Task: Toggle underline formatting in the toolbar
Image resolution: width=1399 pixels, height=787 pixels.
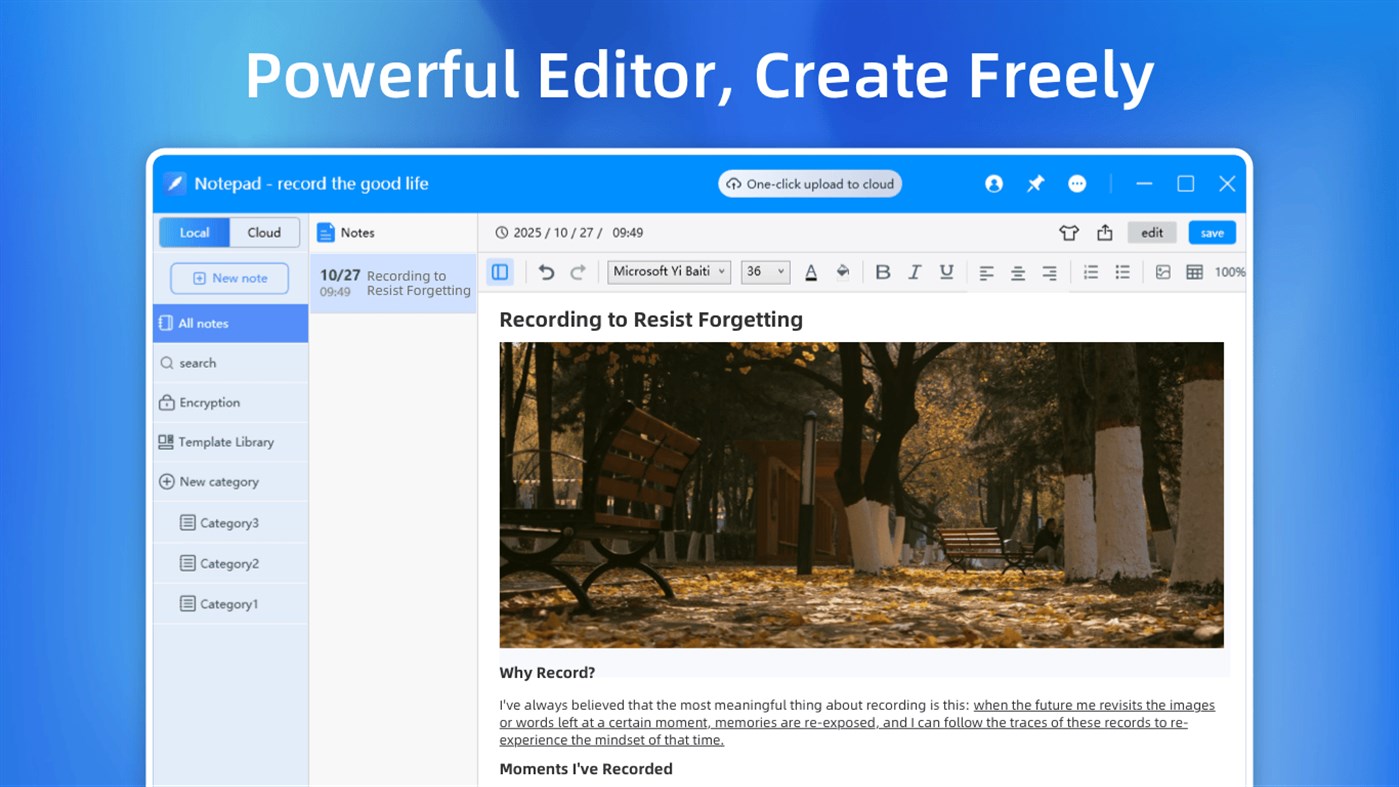Action: point(946,271)
